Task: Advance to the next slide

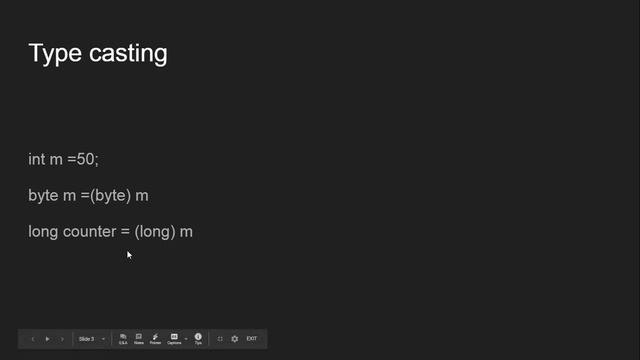Action: [62, 339]
